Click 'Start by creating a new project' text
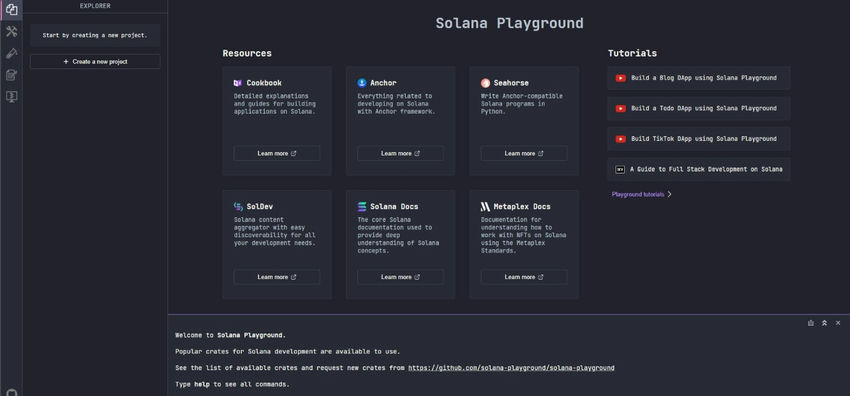 coord(95,35)
